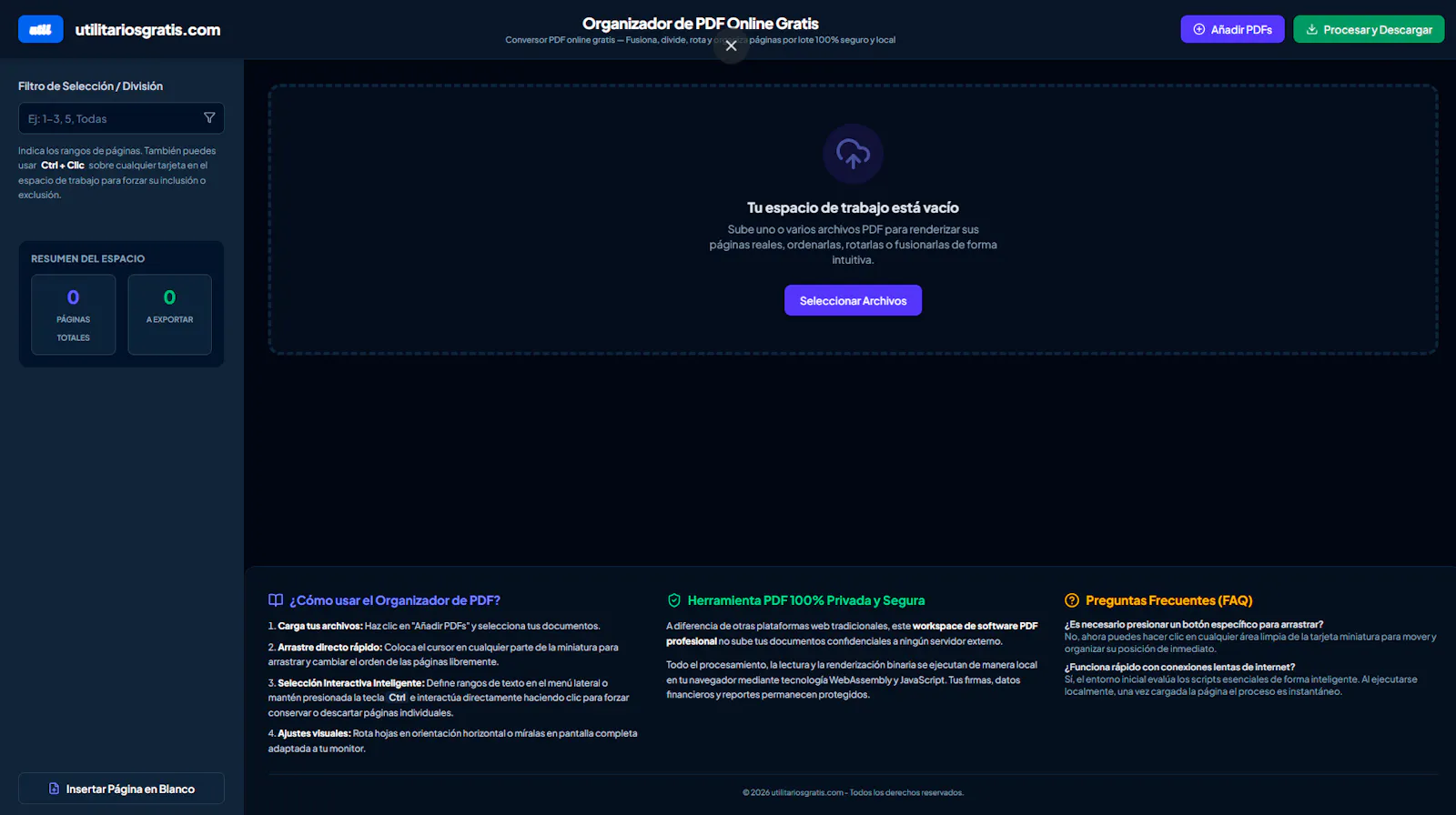The height and width of the screenshot is (815, 1456).
Task: Click the 'Carga tus archivos' step text
Action: (x=434, y=626)
